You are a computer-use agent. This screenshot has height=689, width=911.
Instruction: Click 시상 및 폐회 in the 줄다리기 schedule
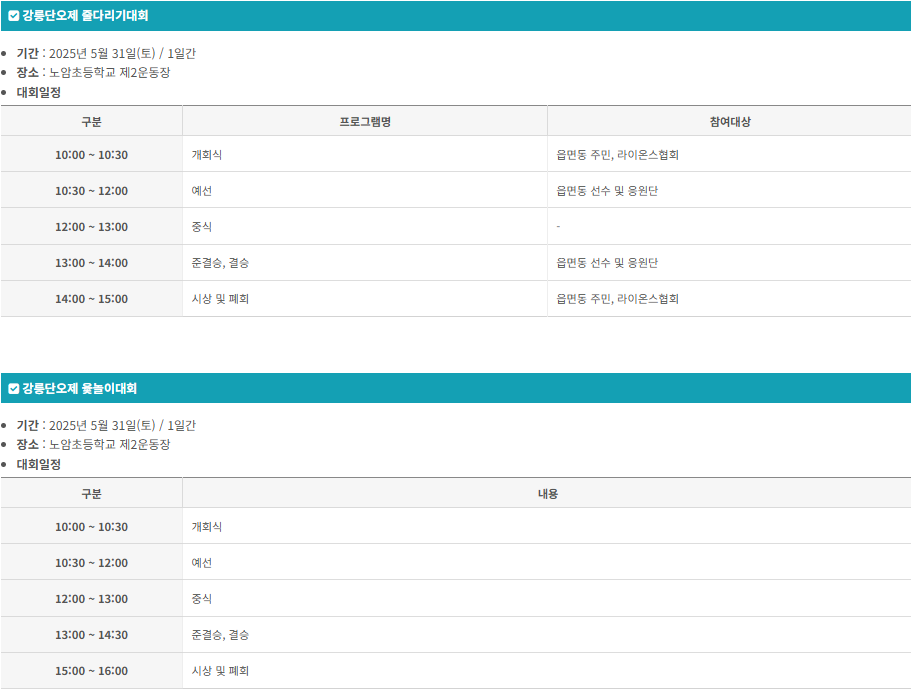point(220,299)
